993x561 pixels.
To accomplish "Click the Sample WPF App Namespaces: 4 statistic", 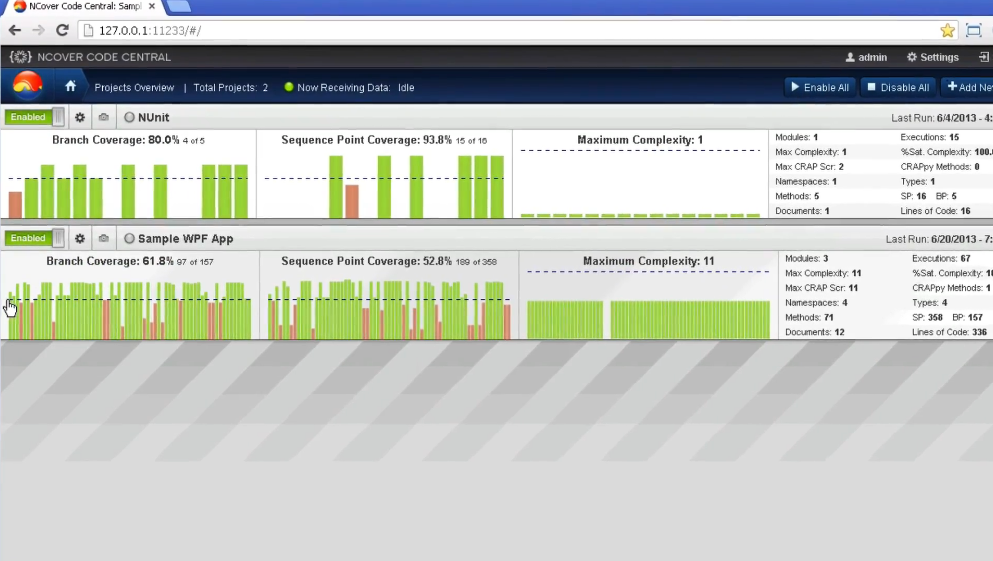I will (816, 303).
